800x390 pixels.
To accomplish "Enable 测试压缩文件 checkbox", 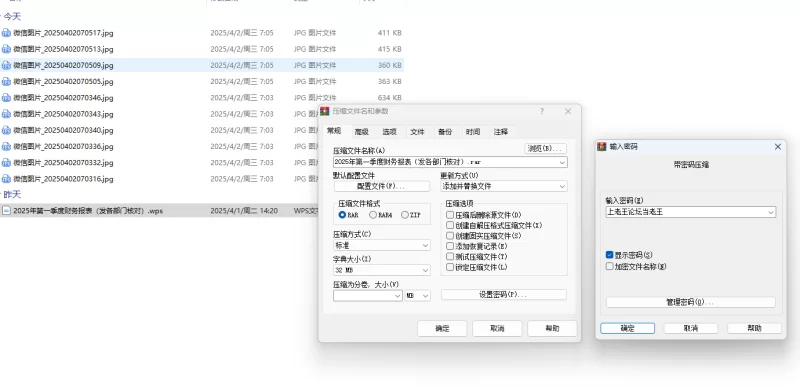I will tap(450, 256).
